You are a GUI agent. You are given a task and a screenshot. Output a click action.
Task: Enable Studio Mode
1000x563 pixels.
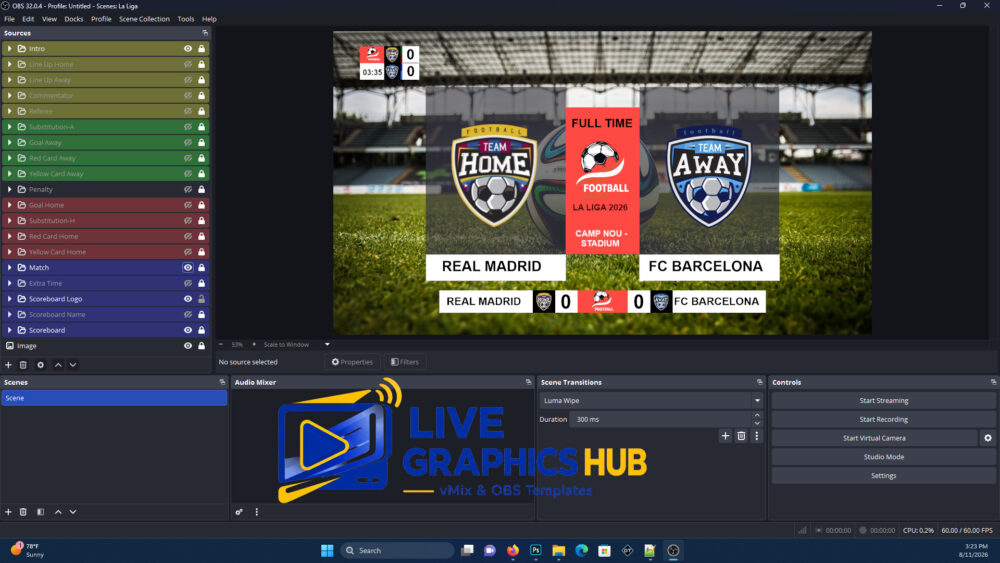pyautogui.click(x=883, y=457)
